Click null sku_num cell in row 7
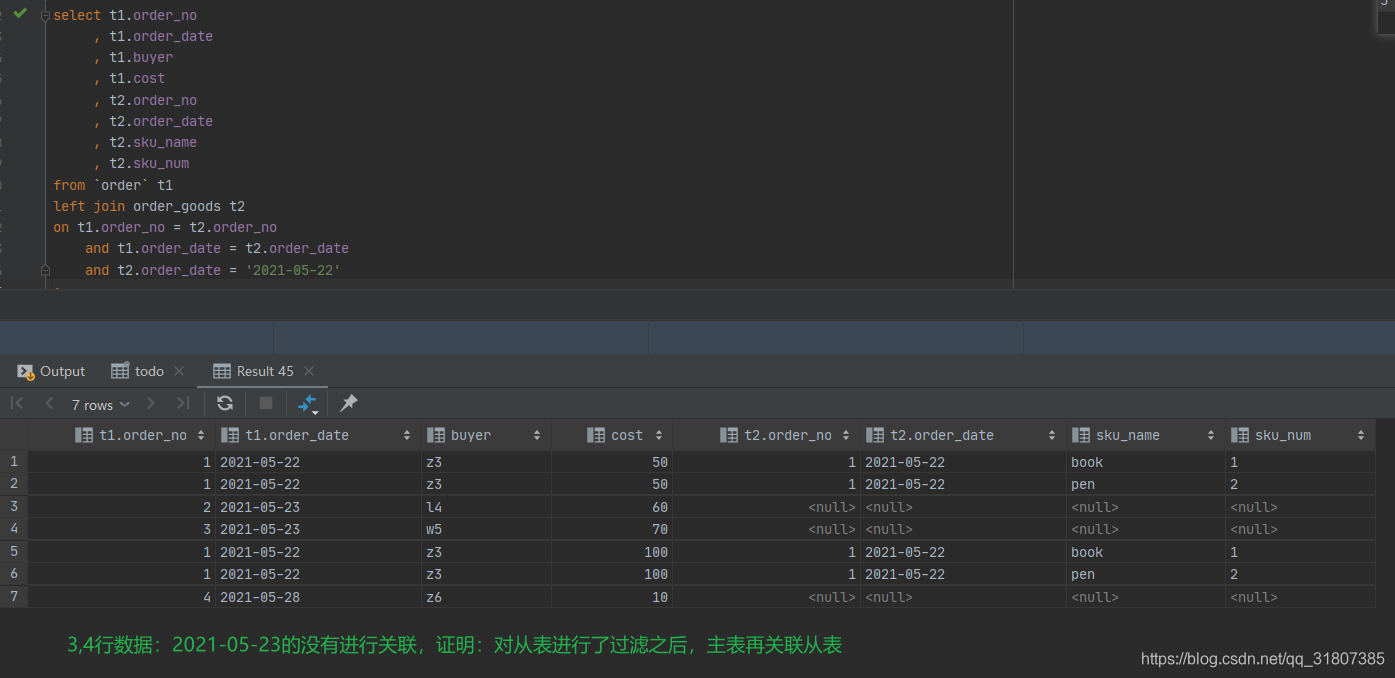Image resolution: width=1395 pixels, height=678 pixels. pos(1300,597)
